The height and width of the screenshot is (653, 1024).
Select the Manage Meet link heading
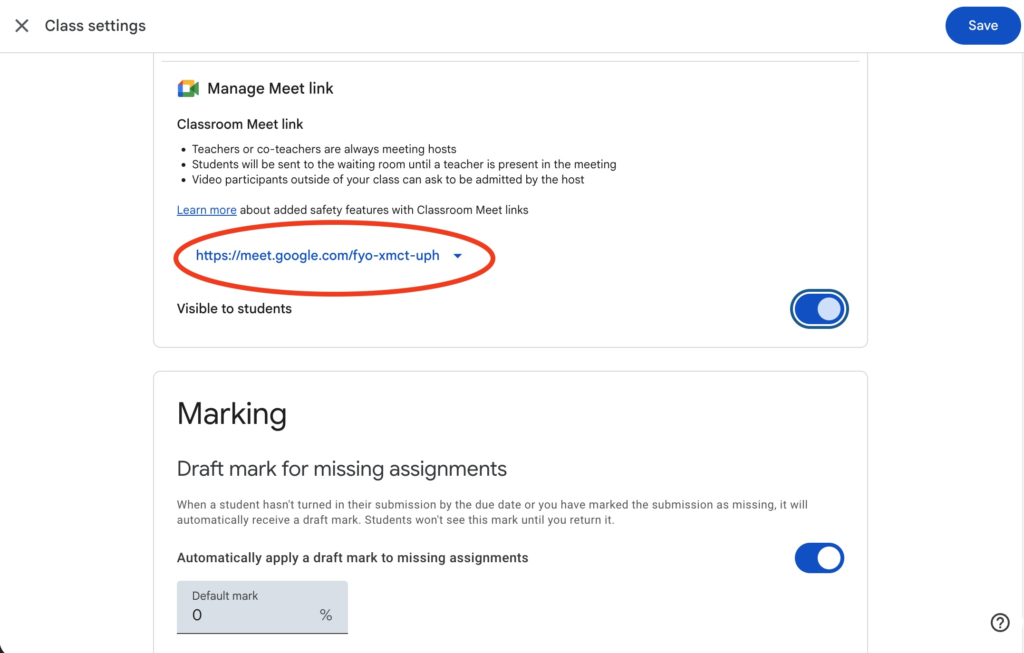click(x=270, y=89)
